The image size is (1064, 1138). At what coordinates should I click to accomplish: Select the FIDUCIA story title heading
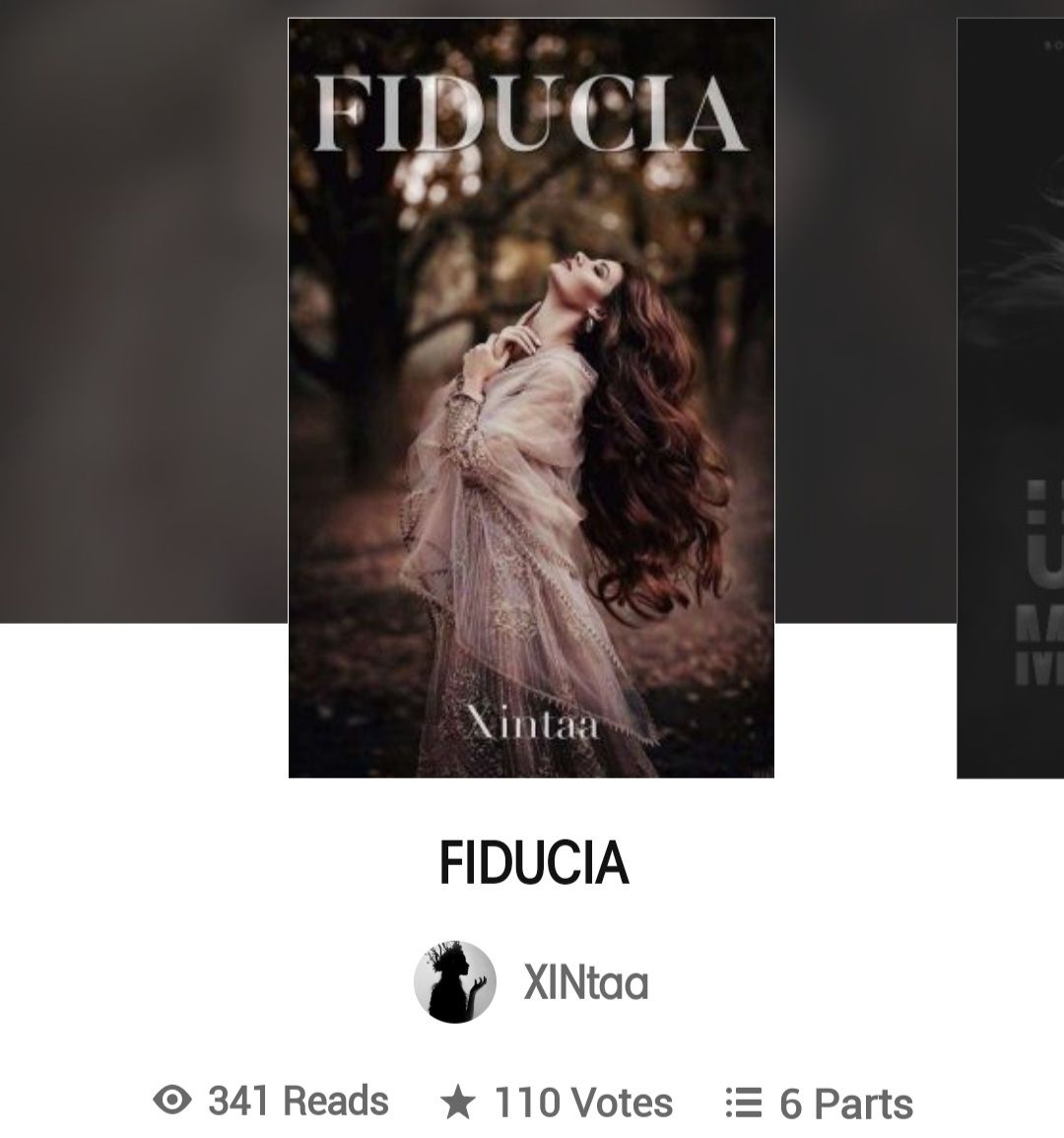533,863
